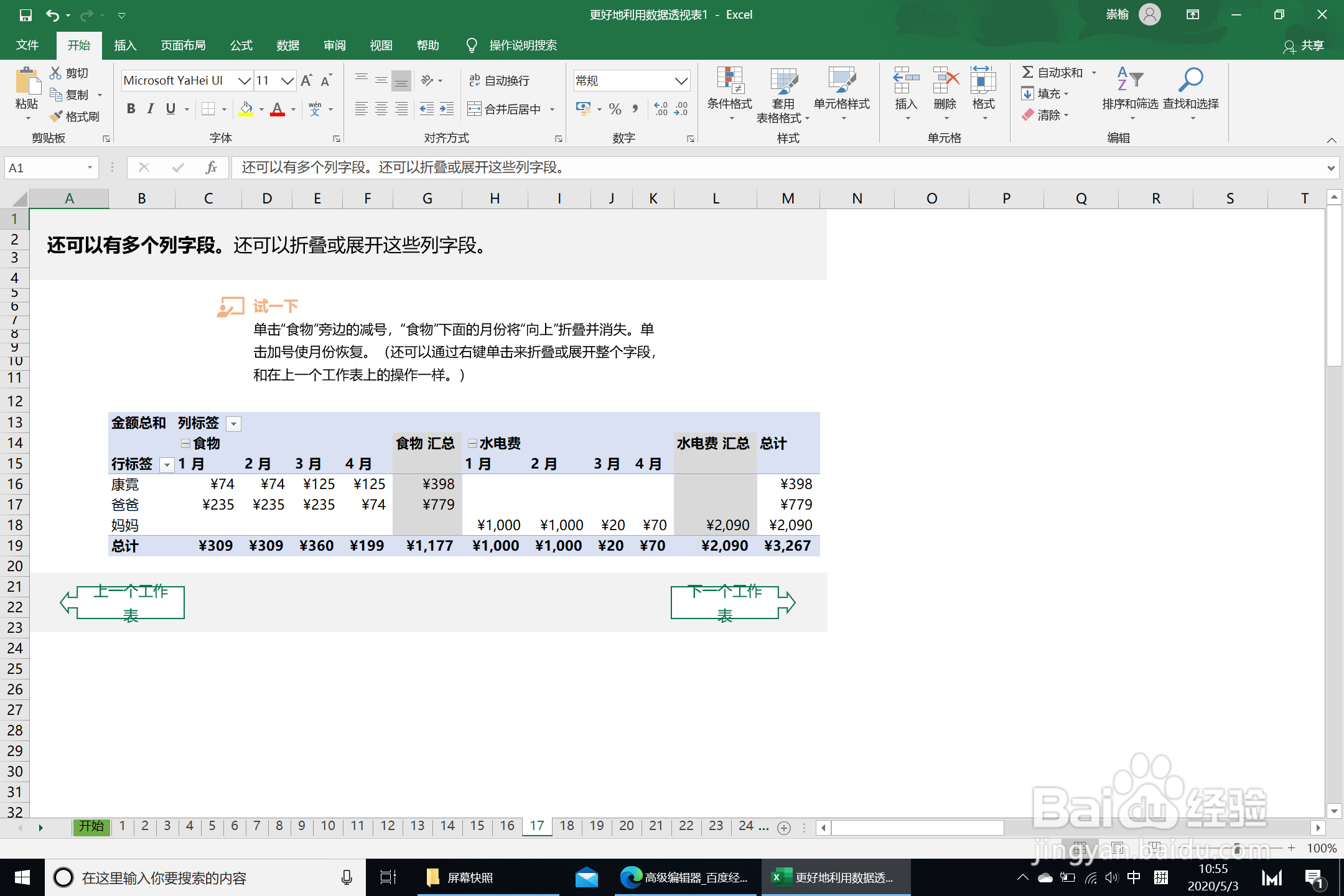This screenshot has height=896, width=1344.
Task: Click the Orientation text angle icon
Action: point(427,80)
